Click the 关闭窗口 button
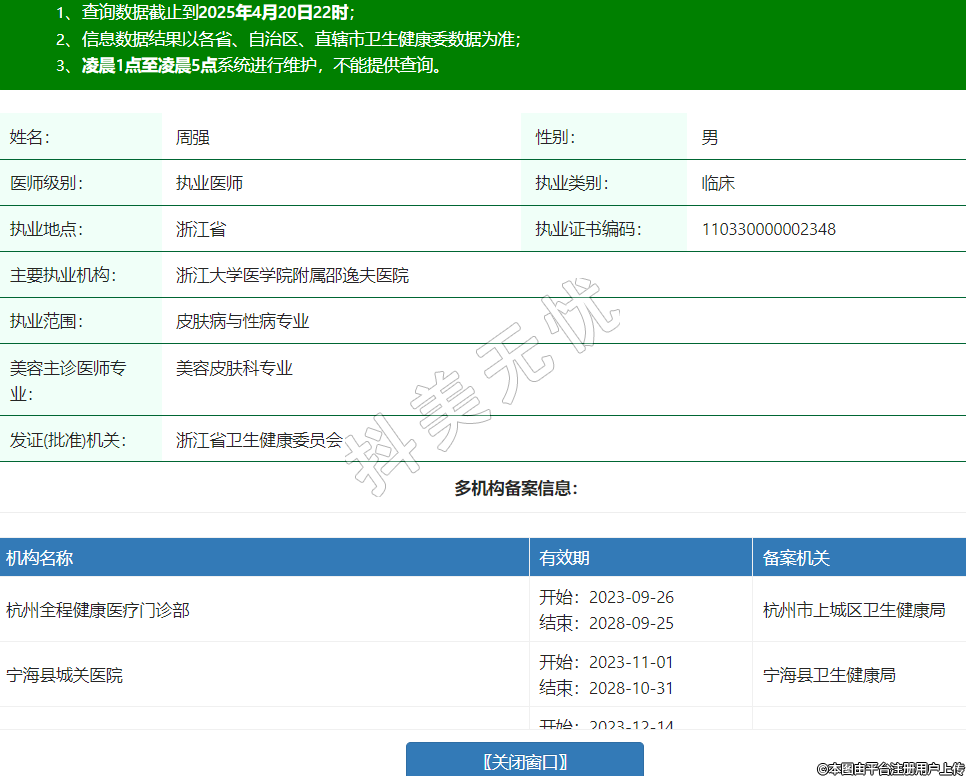The height and width of the screenshot is (776, 966). [524, 761]
